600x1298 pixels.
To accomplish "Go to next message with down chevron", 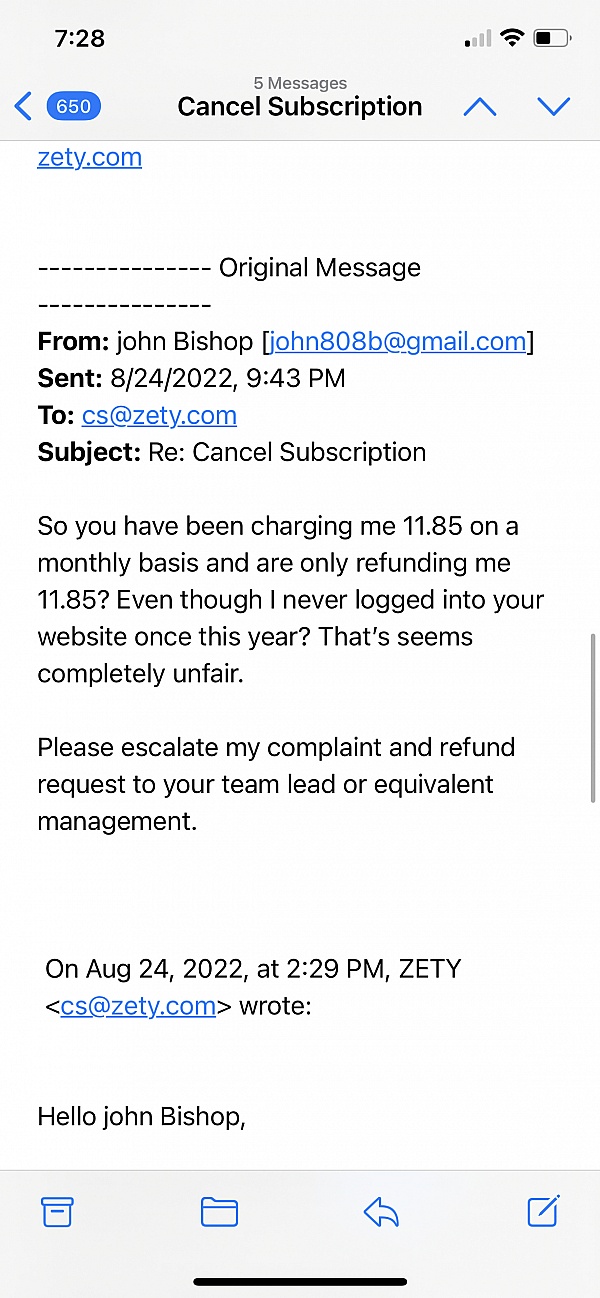I will coord(553,107).
